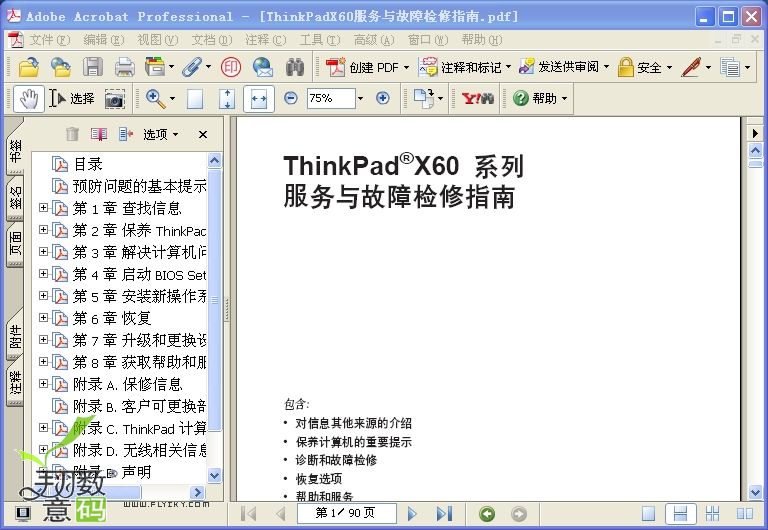Expand the 第 2 章 保养 ThinkPad bookmark

pyautogui.click(x=43, y=230)
